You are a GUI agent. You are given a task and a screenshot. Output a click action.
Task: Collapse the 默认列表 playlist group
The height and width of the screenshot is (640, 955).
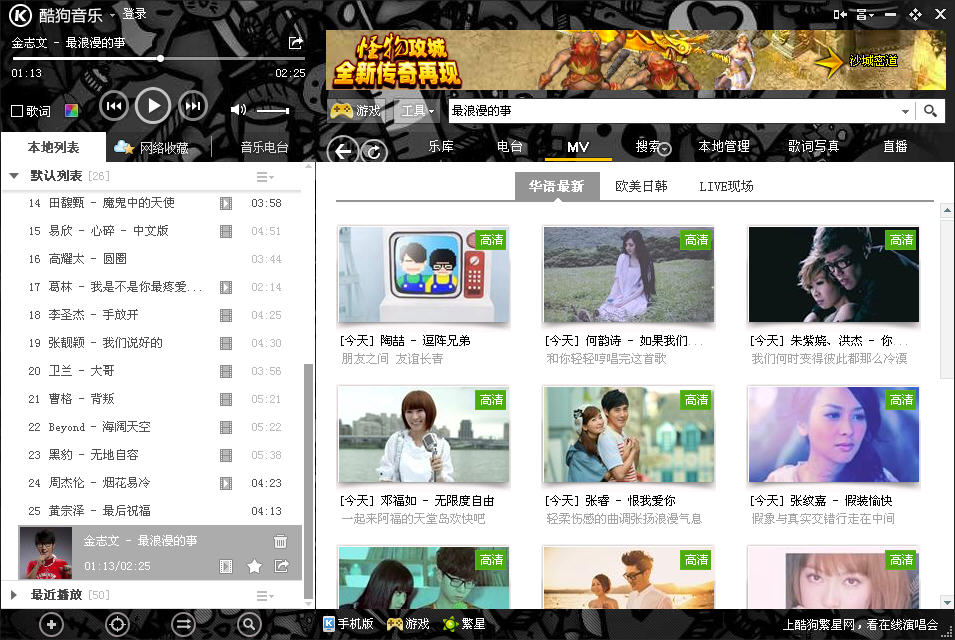pos(14,176)
